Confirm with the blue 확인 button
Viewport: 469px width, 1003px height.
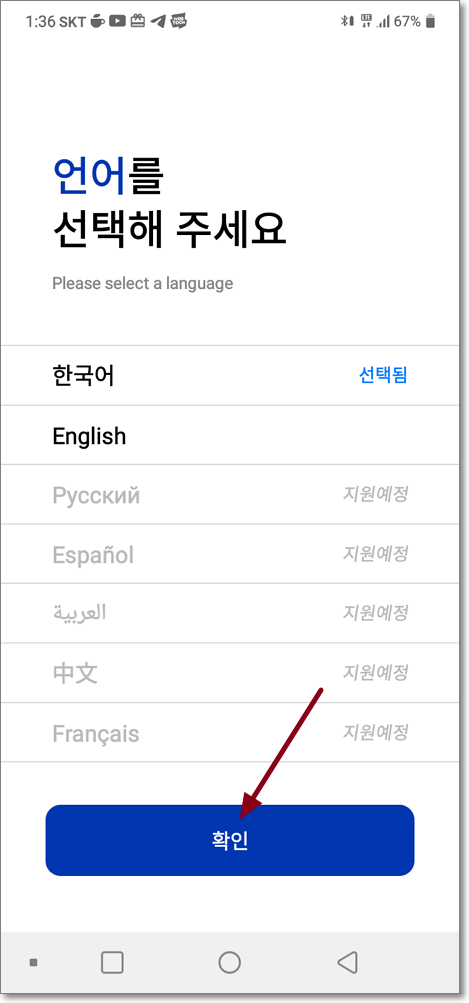[230, 840]
